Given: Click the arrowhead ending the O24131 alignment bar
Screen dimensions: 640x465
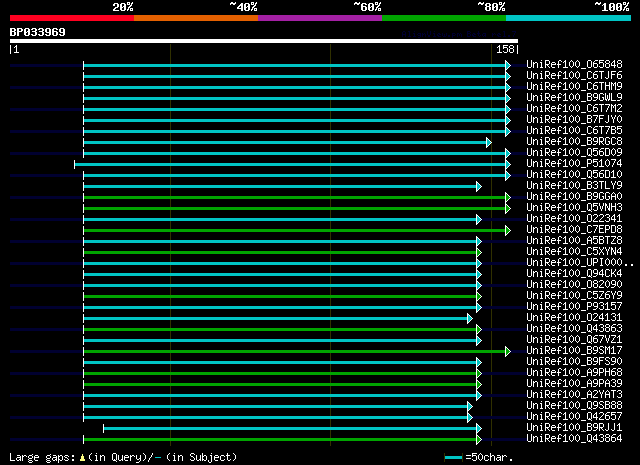Looking at the screenshot, I should (x=470, y=318).
